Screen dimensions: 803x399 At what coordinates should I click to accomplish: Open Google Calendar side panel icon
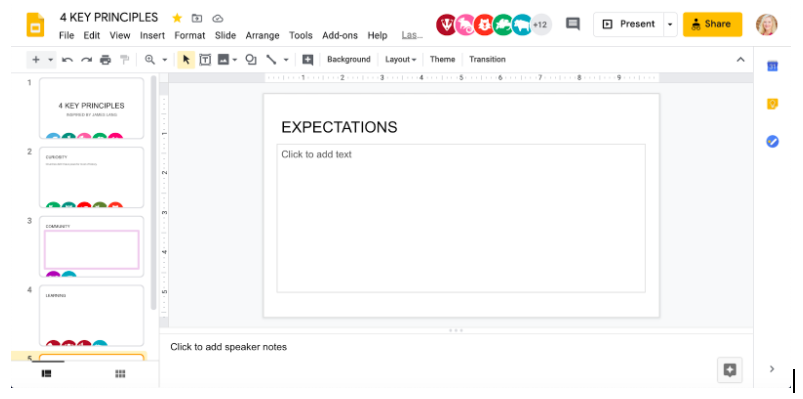(x=772, y=66)
